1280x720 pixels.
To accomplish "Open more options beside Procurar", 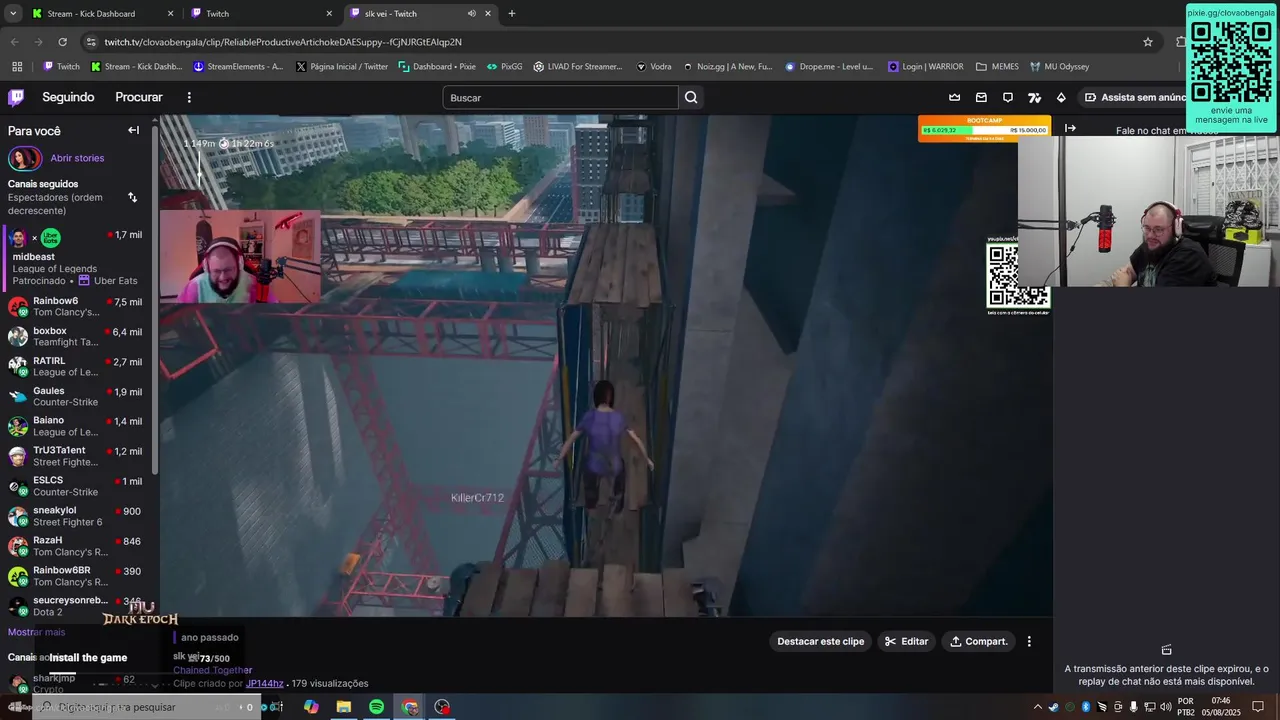I will 189,97.
